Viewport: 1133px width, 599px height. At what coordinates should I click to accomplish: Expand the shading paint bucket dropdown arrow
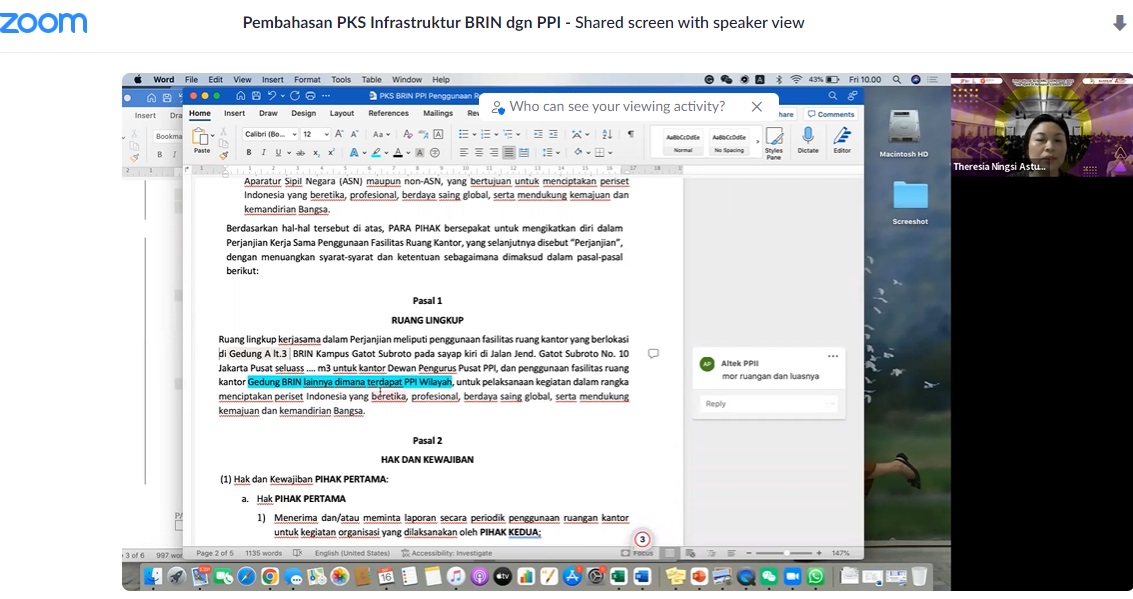[588, 152]
